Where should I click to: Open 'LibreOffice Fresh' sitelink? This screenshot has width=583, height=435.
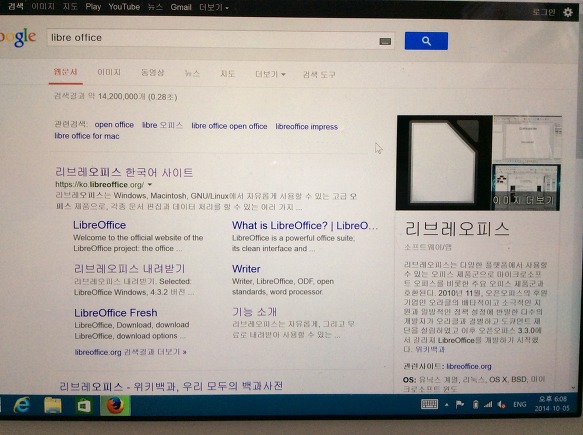pyautogui.click(x=116, y=313)
